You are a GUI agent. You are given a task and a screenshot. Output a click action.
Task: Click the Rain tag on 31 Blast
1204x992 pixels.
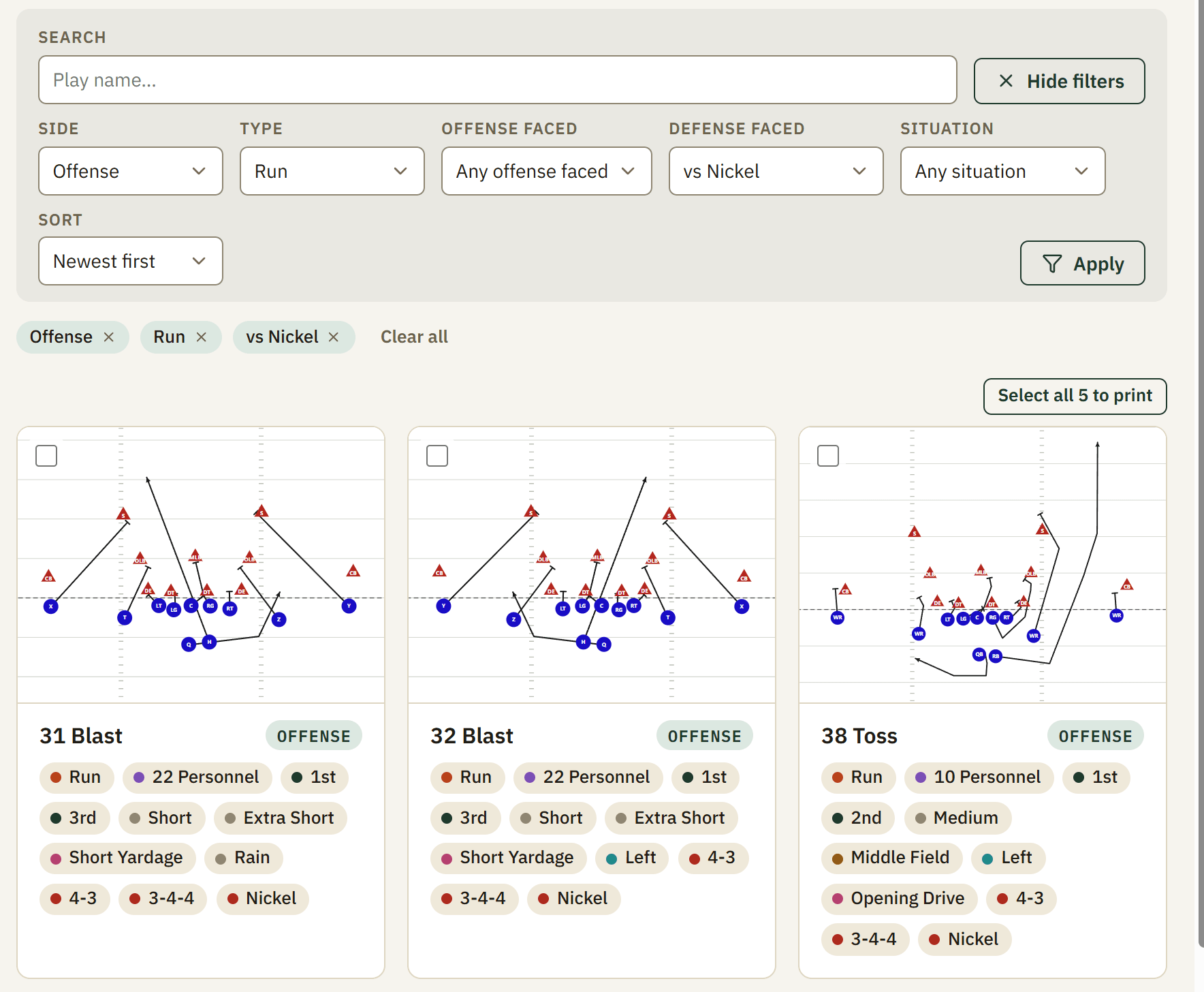243,858
